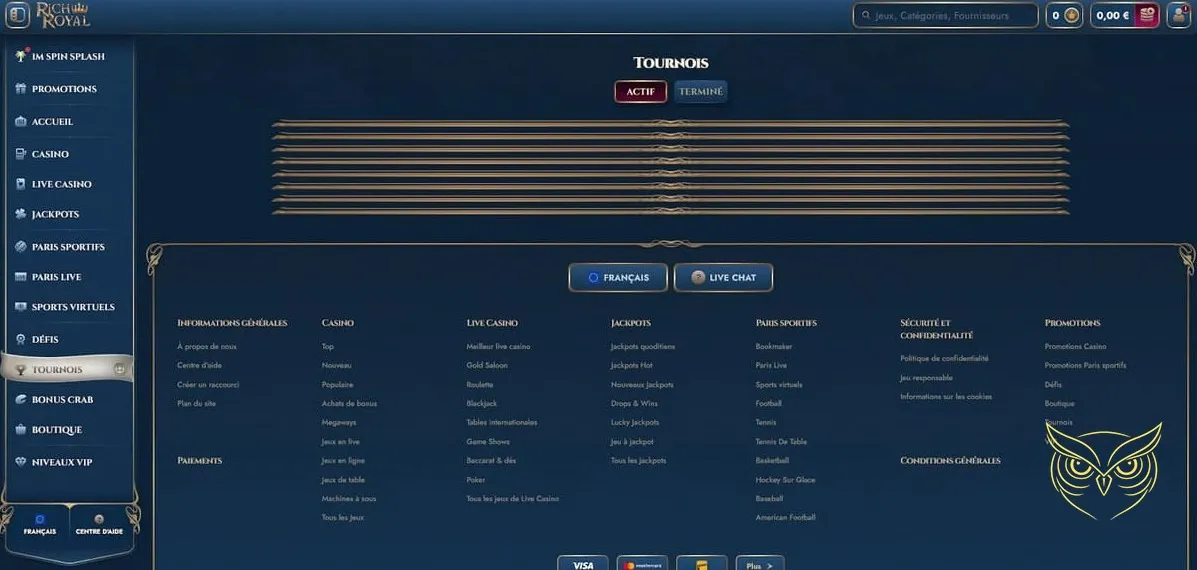The height and width of the screenshot is (570, 1197).
Task: Click the Live Chat button
Action: [x=723, y=278]
